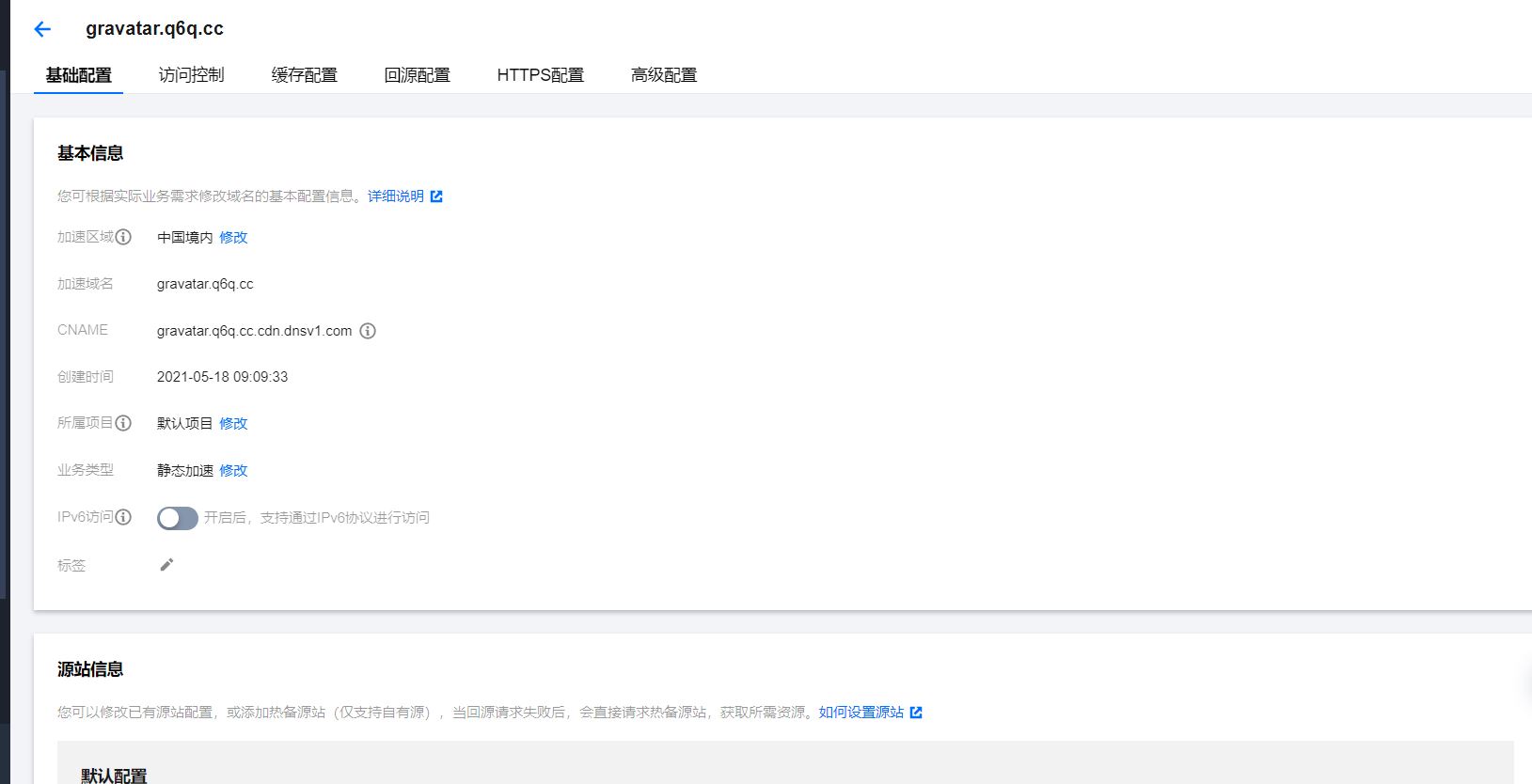The width and height of the screenshot is (1532, 784).
Task: Click the info icon next to IPv6访问
Action: [x=123, y=517]
